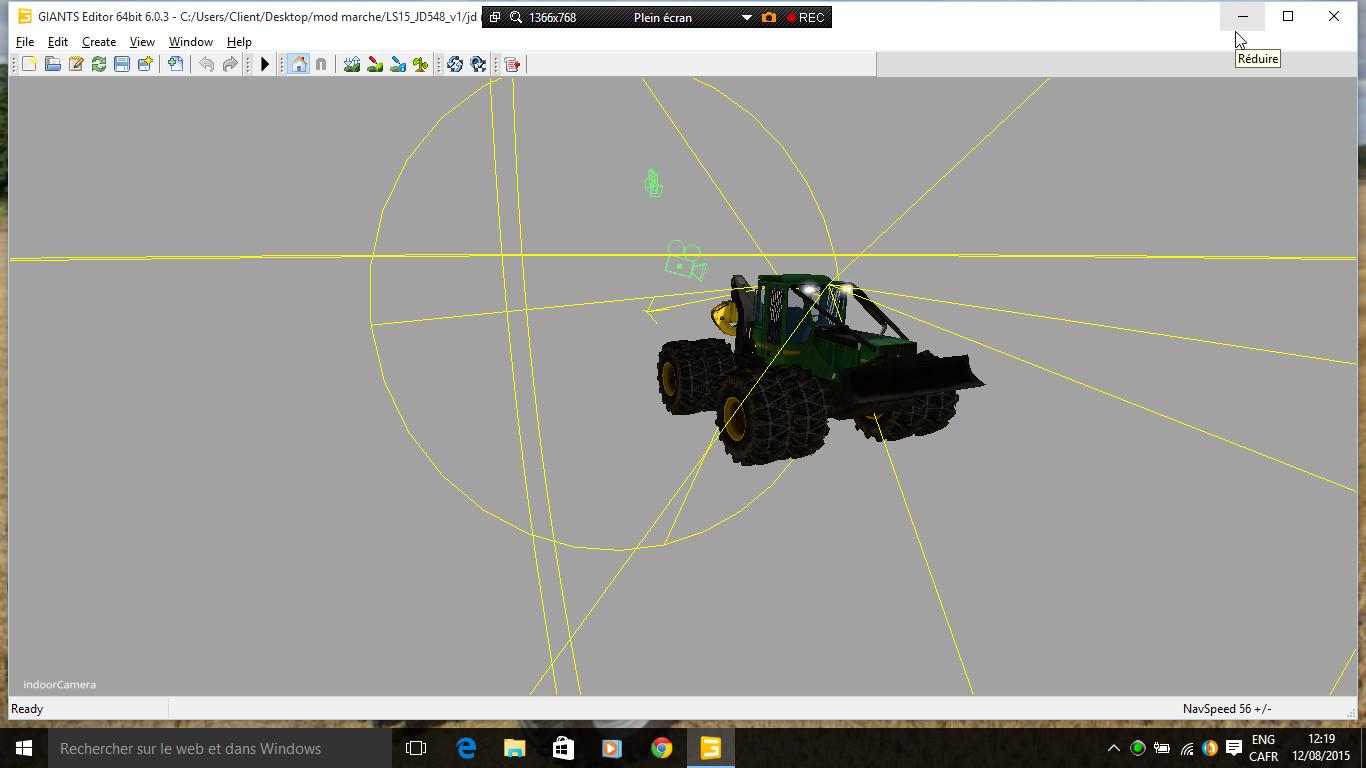Click the Open file folder icon
Viewport: 1366px width, 768px height.
(x=52, y=64)
